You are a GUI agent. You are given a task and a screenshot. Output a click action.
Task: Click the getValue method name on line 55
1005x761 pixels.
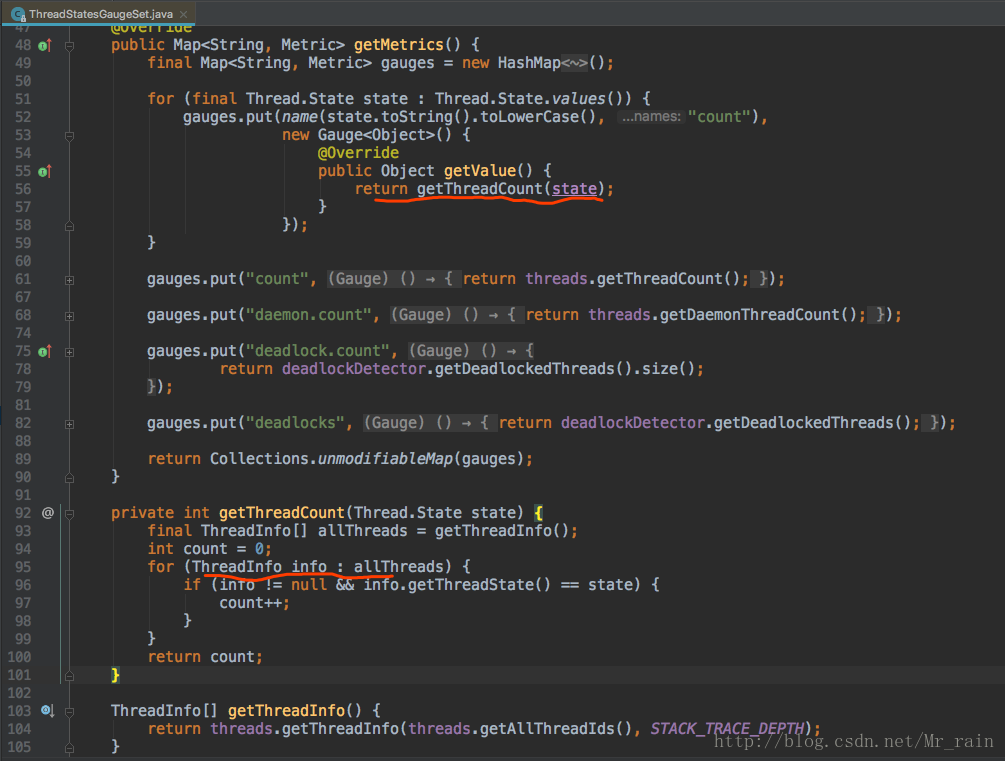pyautogui.click(x=480, y=171)
